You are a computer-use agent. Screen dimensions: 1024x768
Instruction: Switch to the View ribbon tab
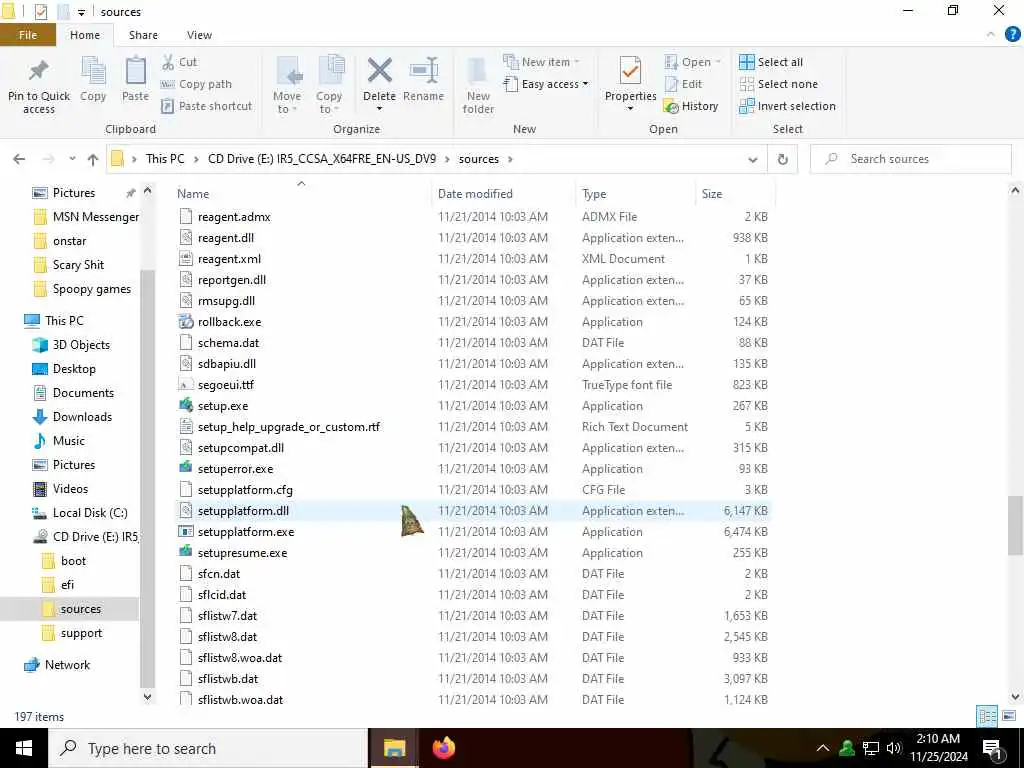point(199,35)
